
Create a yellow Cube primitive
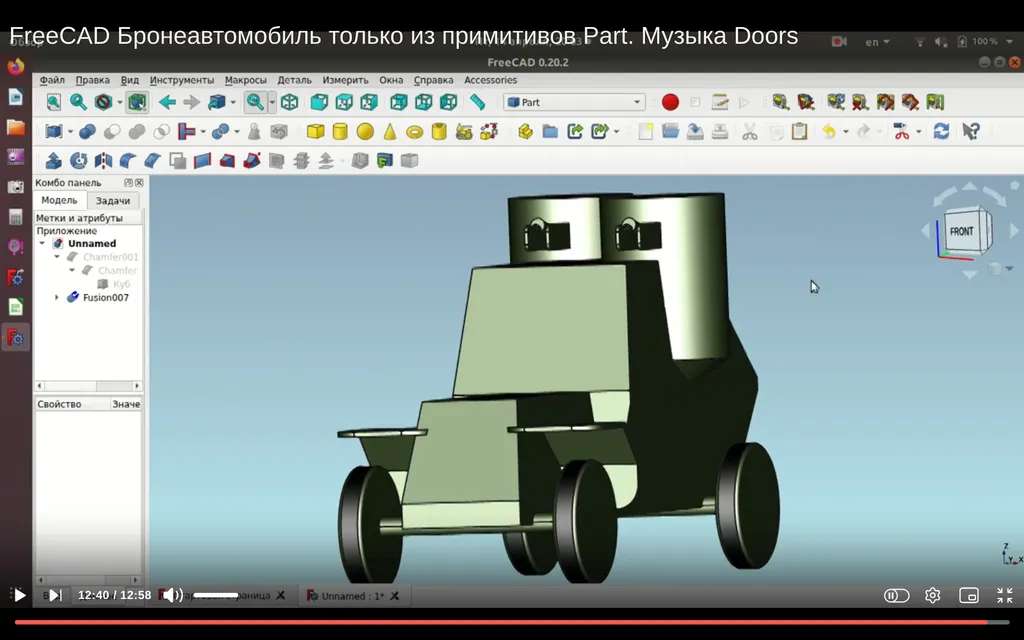click(x=315, y=132)
